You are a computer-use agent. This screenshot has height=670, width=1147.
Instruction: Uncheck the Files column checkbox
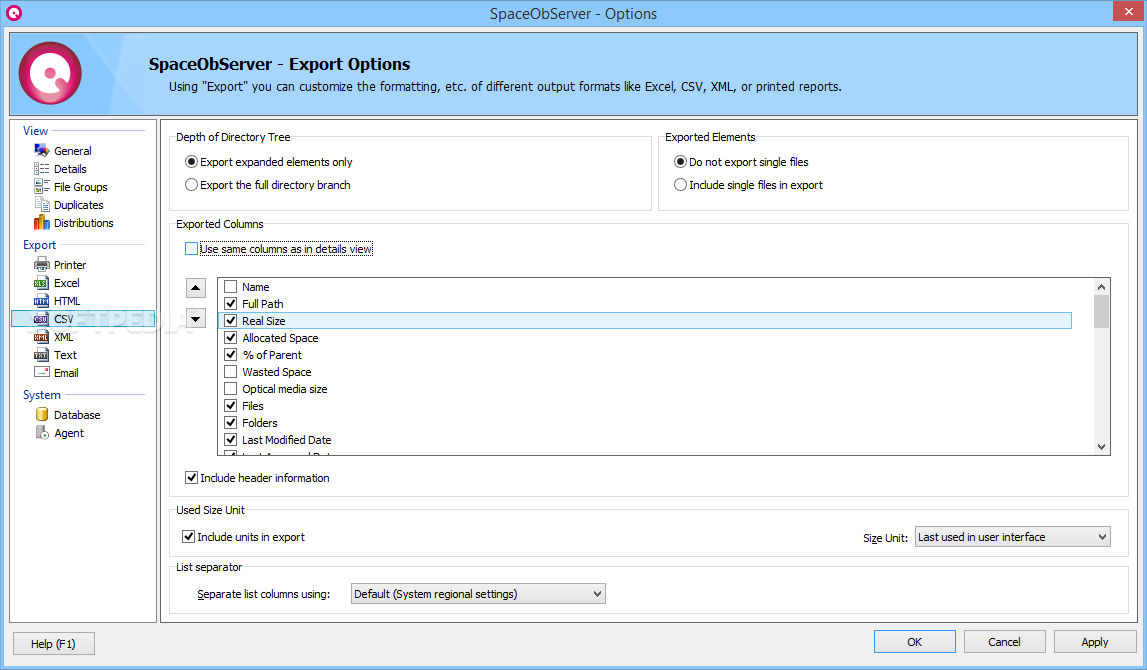pyautogui.click(x=230, y=405)
